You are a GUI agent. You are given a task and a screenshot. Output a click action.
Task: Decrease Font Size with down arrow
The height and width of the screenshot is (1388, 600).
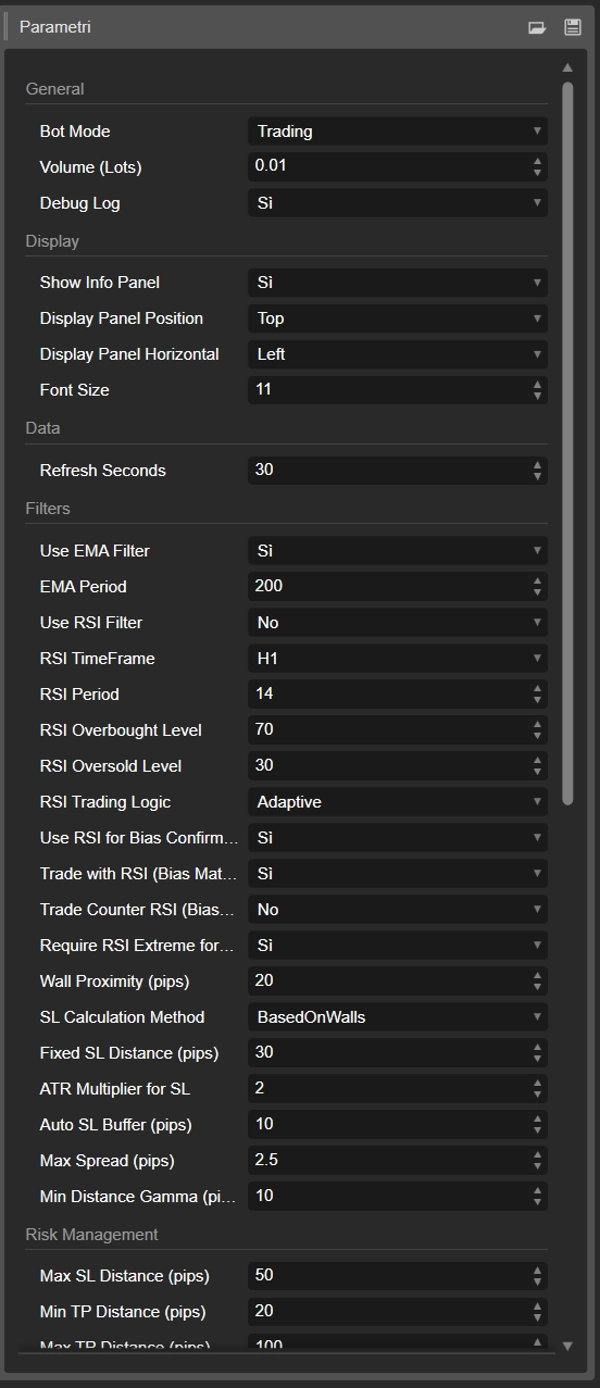coord(538,396)
